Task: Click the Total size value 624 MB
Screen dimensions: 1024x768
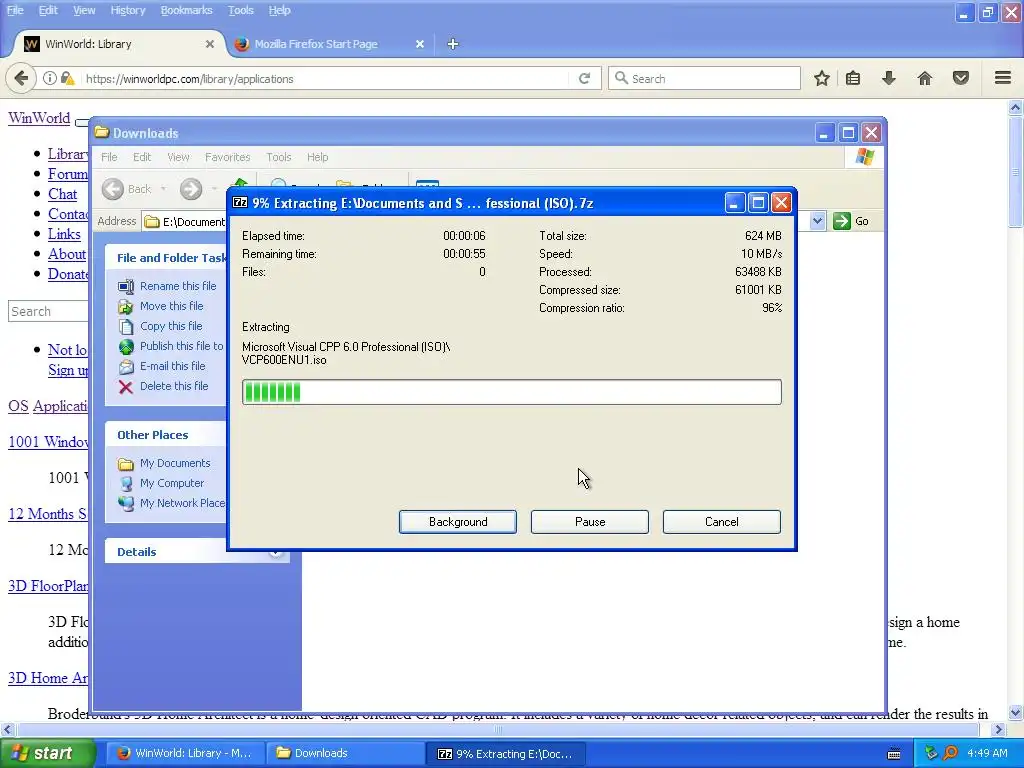Action: pos(763,236)
